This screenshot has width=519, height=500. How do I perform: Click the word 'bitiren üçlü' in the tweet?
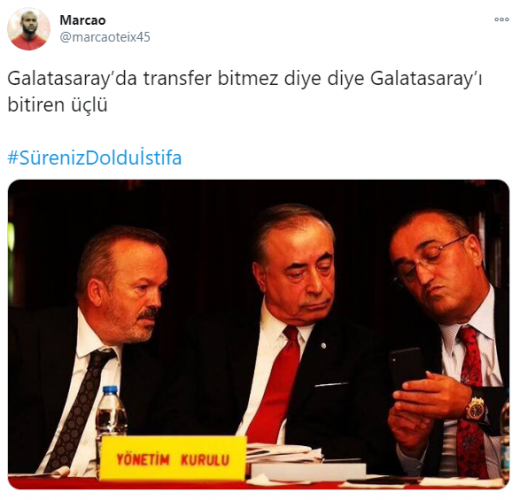point(57,105)
